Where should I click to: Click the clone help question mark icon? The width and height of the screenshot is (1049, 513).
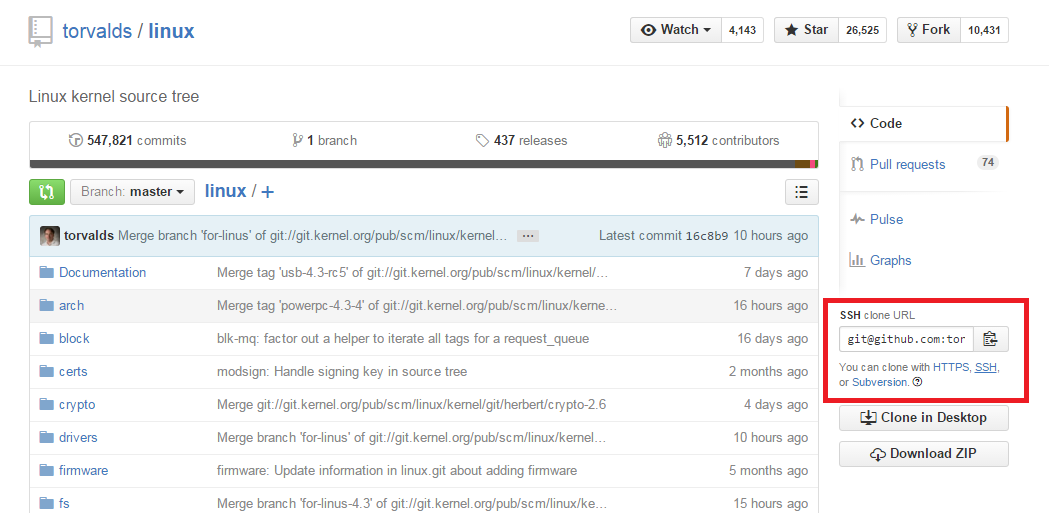[x=917, y=382]
